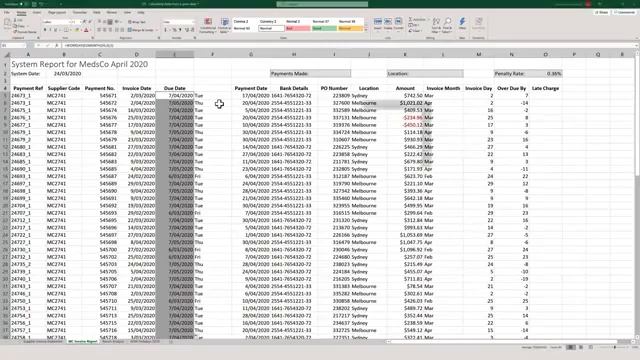Open the Insert ribbon tab
Screen dimensions: 640x360
coord(37,13)
